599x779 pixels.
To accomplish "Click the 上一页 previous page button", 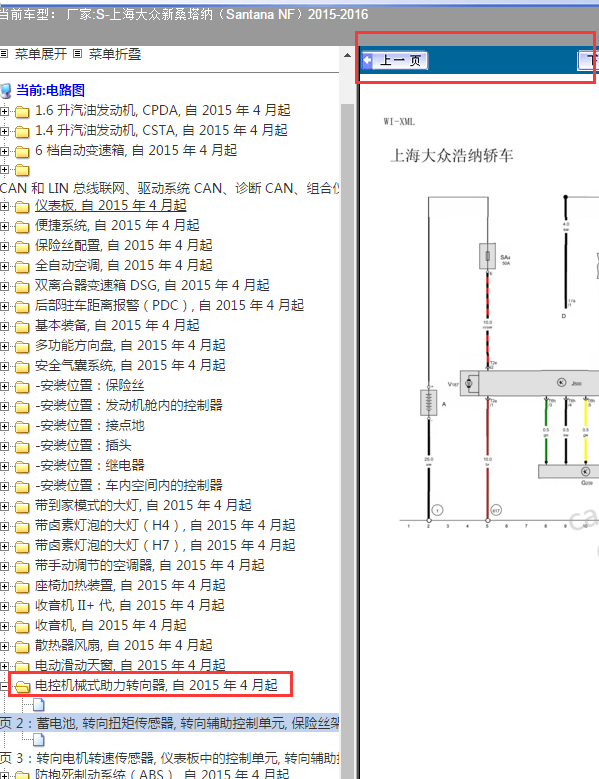I will click(395, 61).
